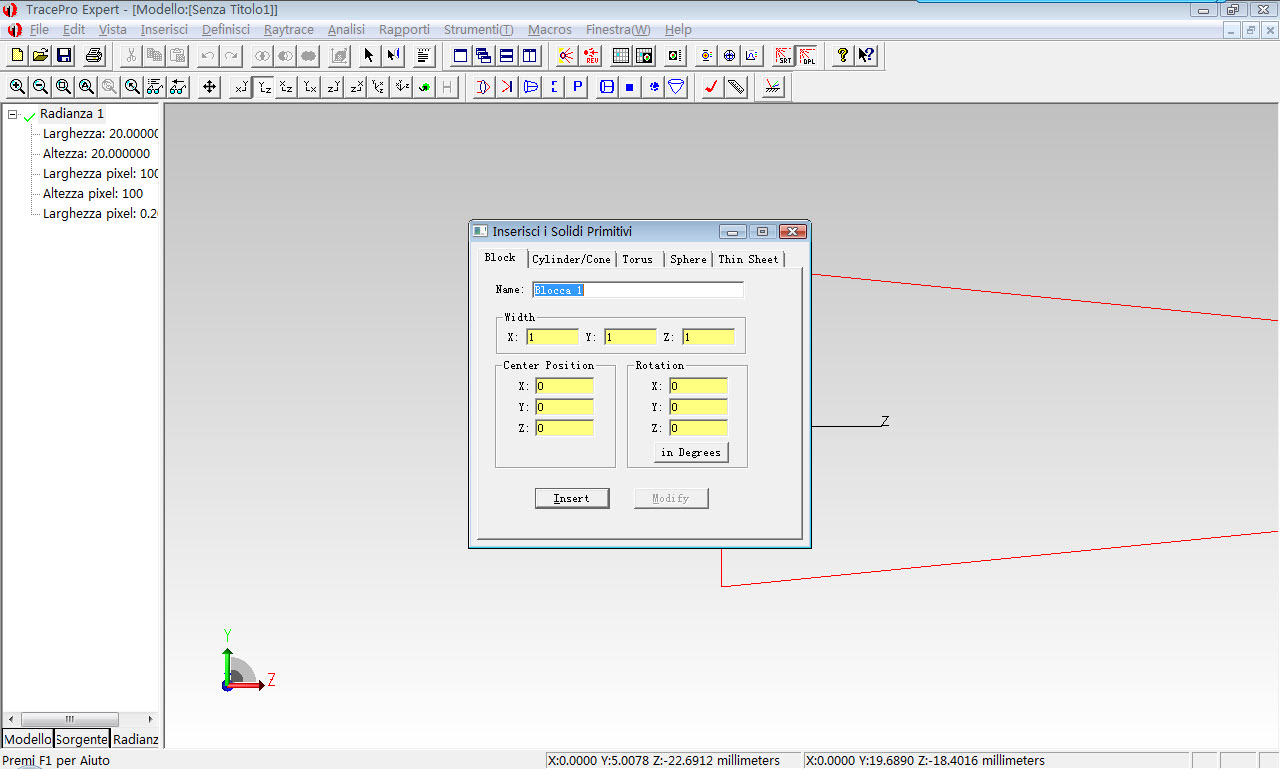Click the Width X input field
Image resolution: width=1280 pixels, height=769 pixels.
coord(552,337)
